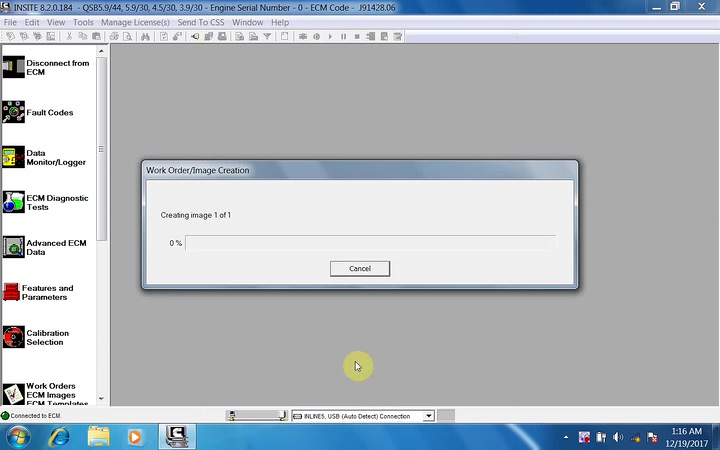Open the Help menu
720x450 pixels.
click(280, 22)
